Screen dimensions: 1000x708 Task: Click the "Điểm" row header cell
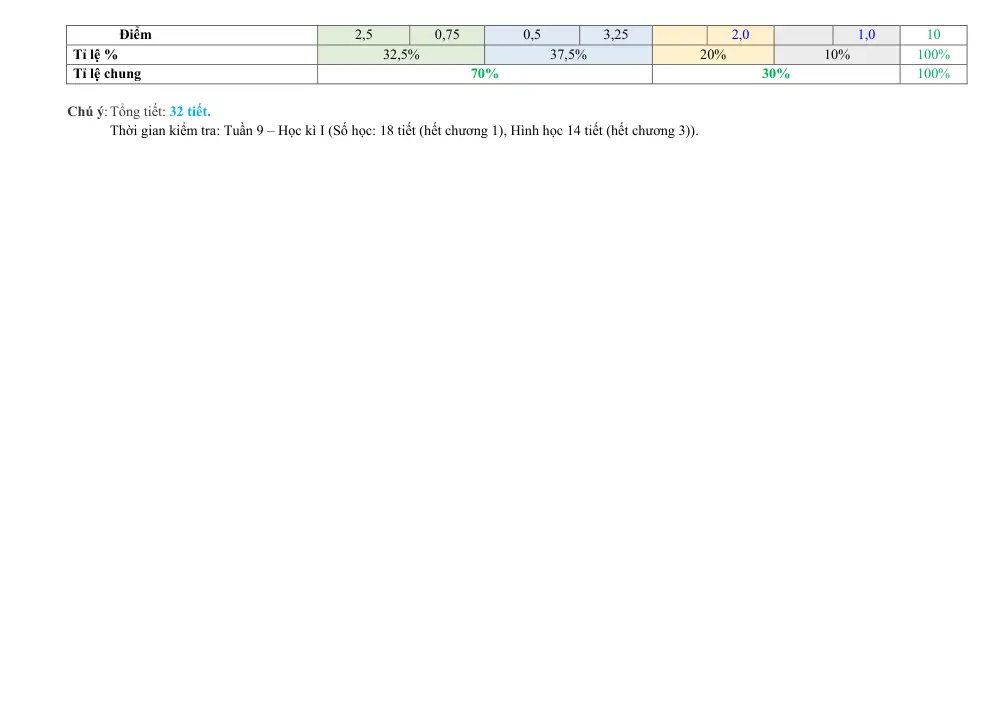[x=192, y=35]
